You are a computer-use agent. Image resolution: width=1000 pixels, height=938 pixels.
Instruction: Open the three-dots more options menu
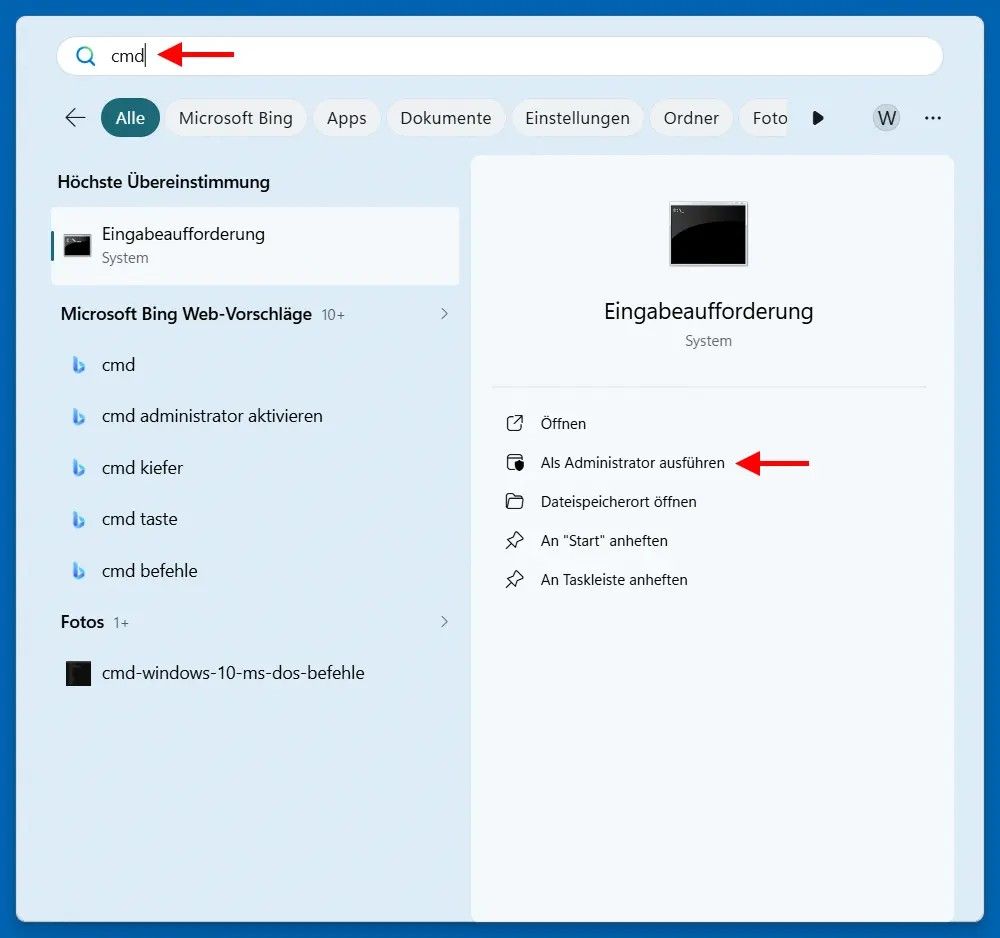tap(933, 118)
